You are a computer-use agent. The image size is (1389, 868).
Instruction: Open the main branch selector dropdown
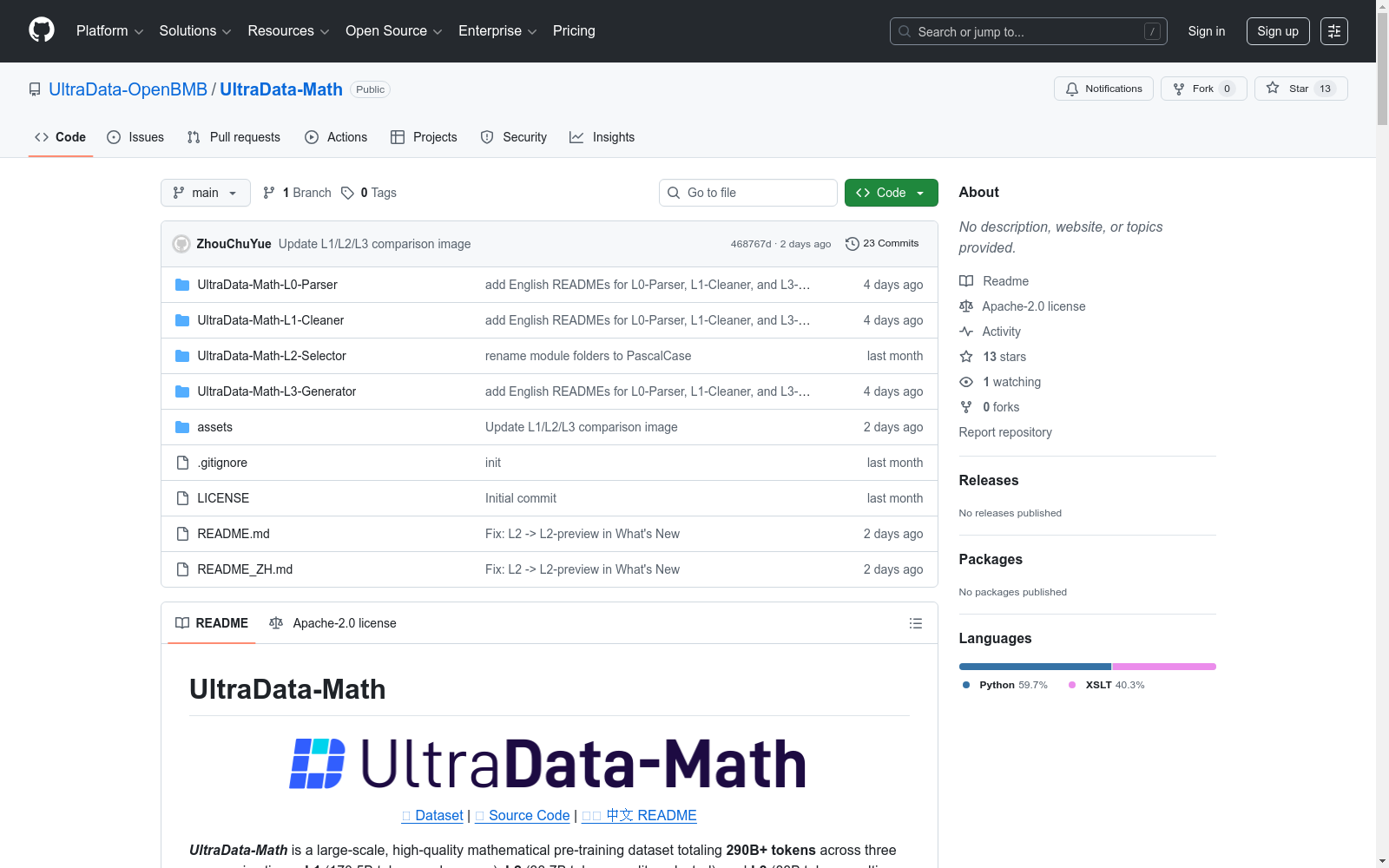pos(206,193)
